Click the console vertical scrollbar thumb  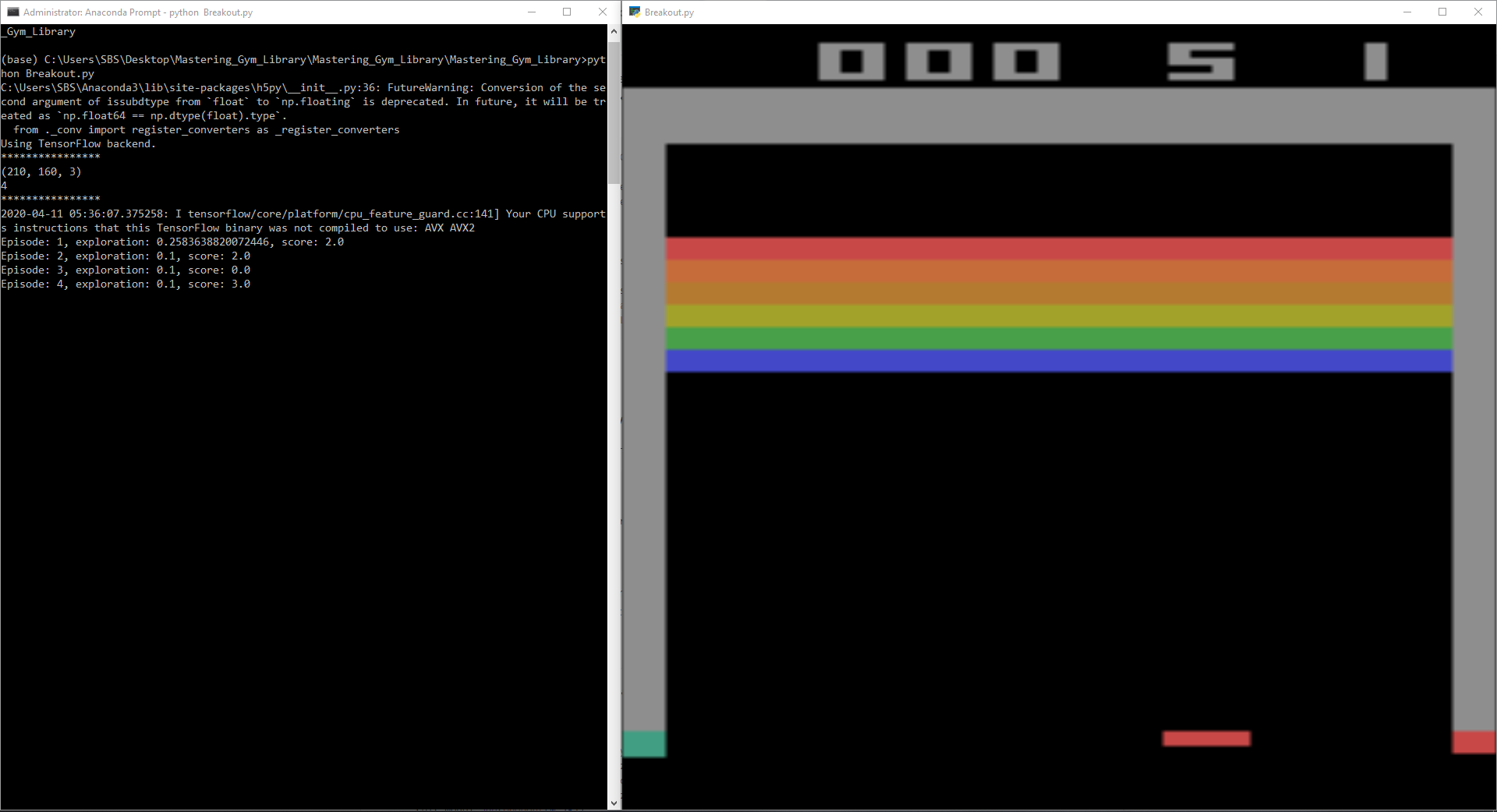click(614, 113)
